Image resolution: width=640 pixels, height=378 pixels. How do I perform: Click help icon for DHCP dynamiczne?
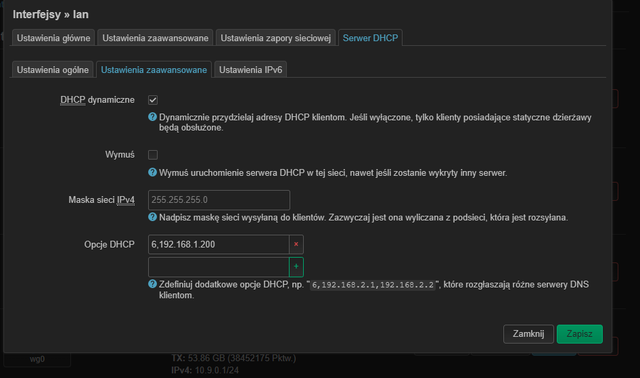[x=152, y=117]
